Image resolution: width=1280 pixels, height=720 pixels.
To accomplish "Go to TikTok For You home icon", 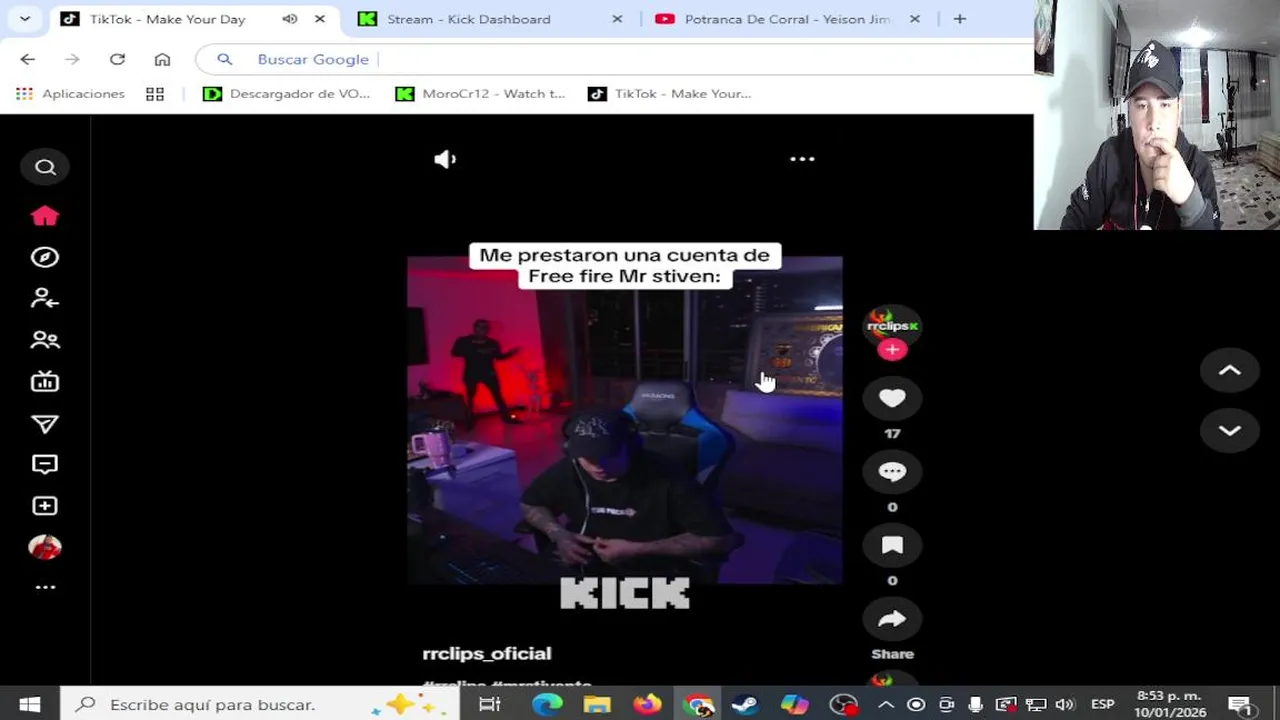I will coord(45,216).
